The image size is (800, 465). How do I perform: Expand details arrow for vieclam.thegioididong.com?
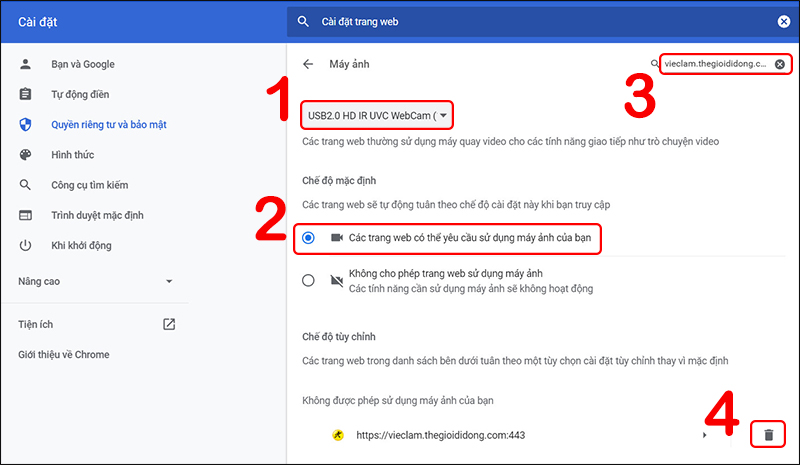coord(705,435)
